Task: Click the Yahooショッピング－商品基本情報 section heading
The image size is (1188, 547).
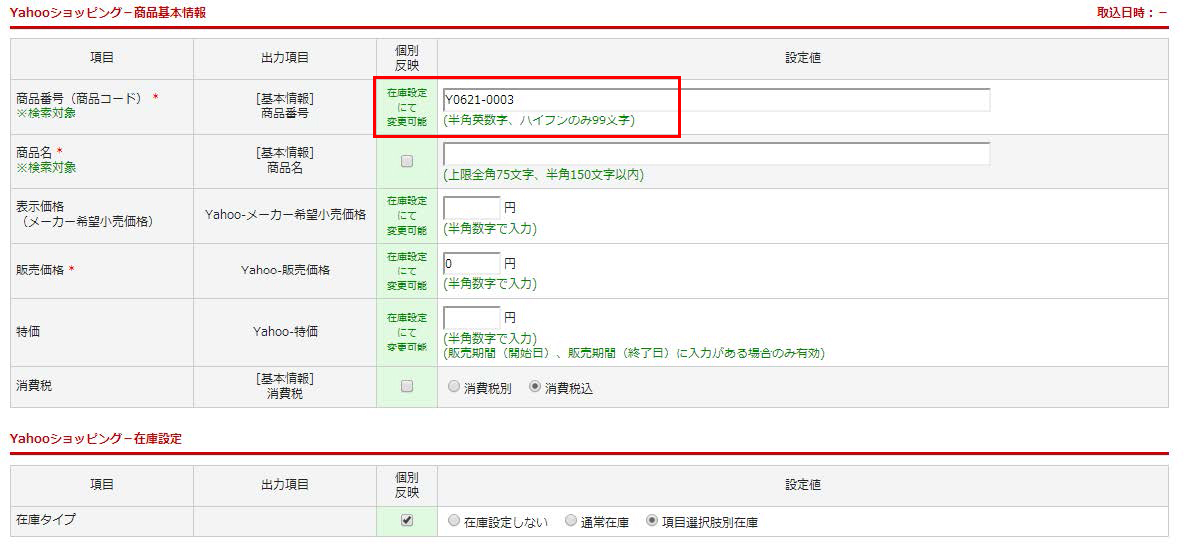Action: 107,13
